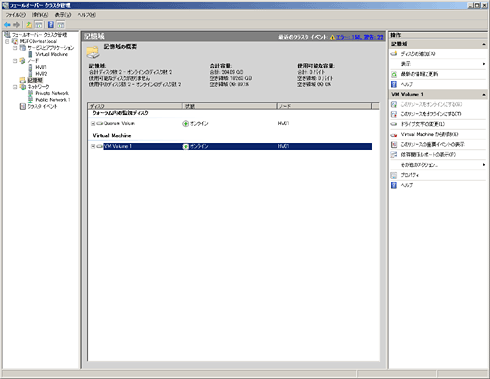Click the bring-resource-online icon under VM Volume 1
Screen dimensions: 490x379
(394, 104)
